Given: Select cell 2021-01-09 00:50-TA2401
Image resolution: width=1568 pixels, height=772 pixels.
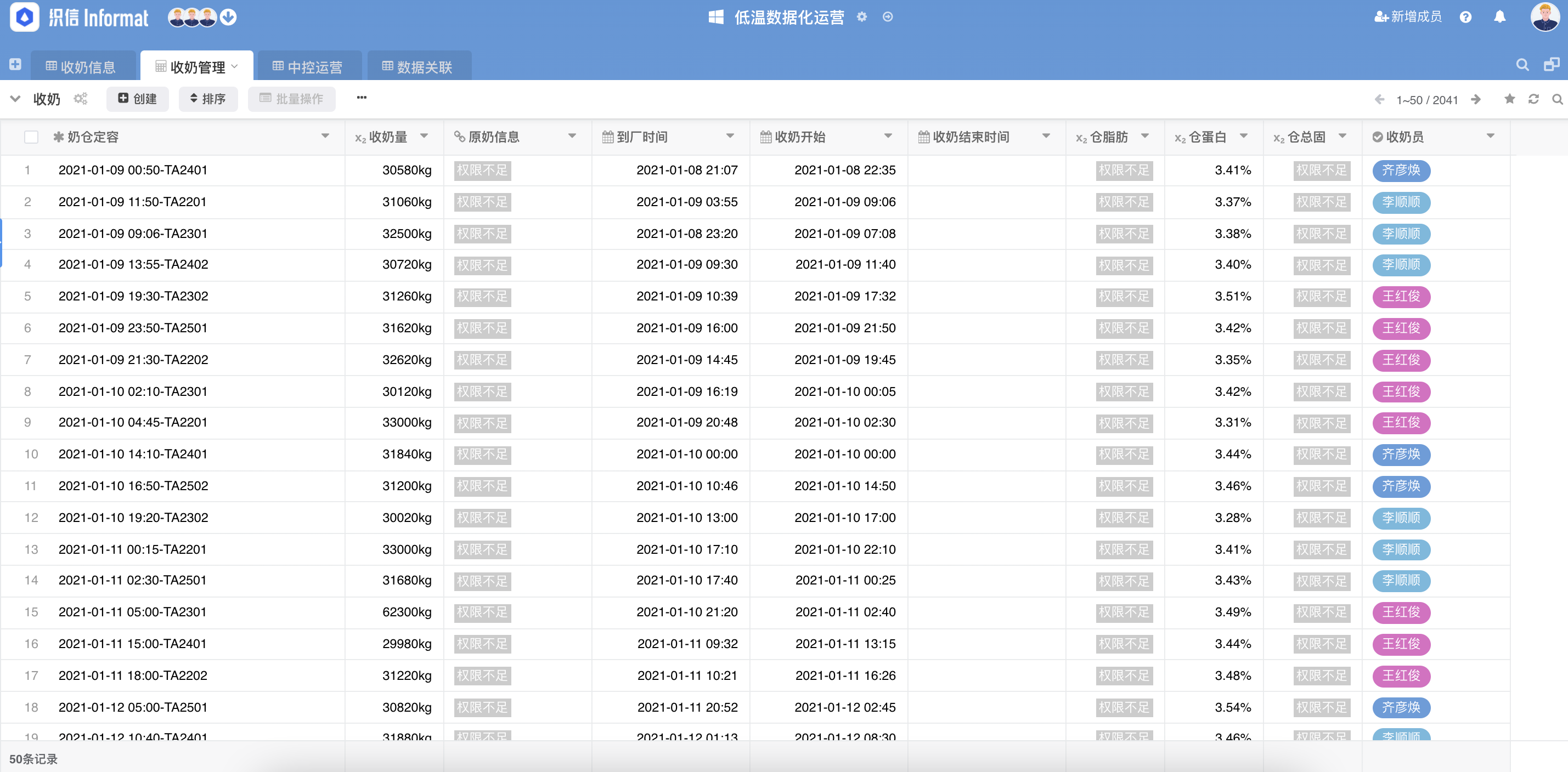Looking at the screenshot, I should click(133, 171).
